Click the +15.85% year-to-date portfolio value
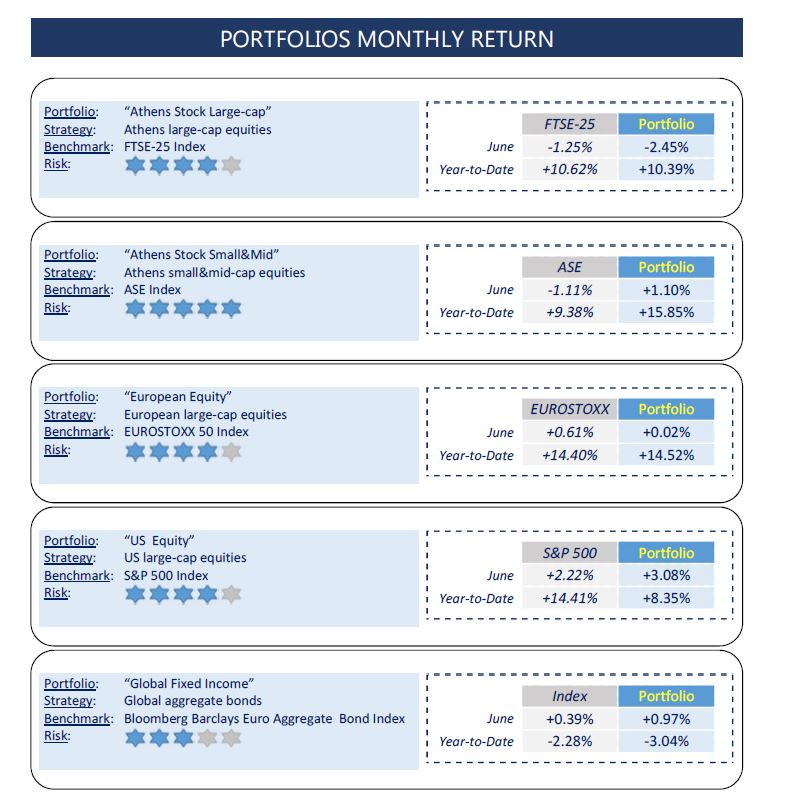The width and height of the screenshot is (800, 812). pyautogui.click(x=666, y=312)
